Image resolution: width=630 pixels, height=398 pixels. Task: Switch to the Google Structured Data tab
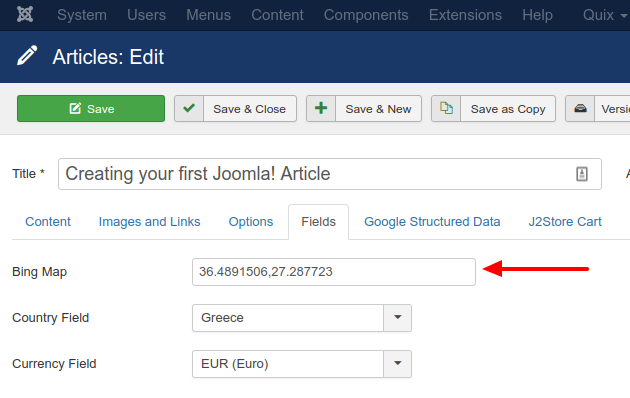[x=432, y=222]
